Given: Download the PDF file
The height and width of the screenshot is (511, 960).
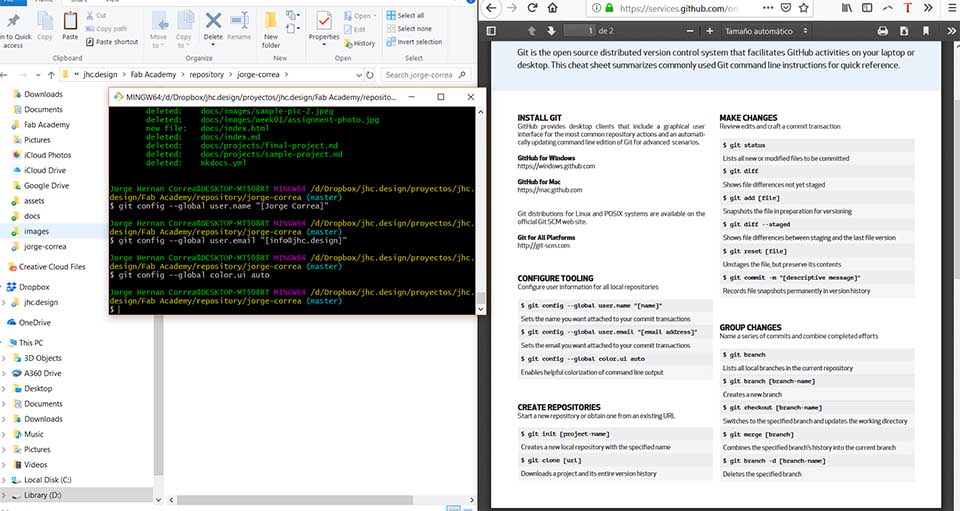Looking at the screenshot, I should [x=904, y=31].
